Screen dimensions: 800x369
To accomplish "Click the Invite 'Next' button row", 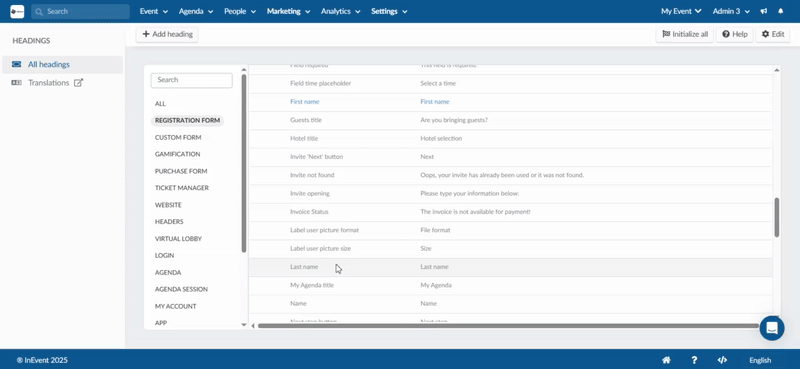I will [x=510, y=157].
